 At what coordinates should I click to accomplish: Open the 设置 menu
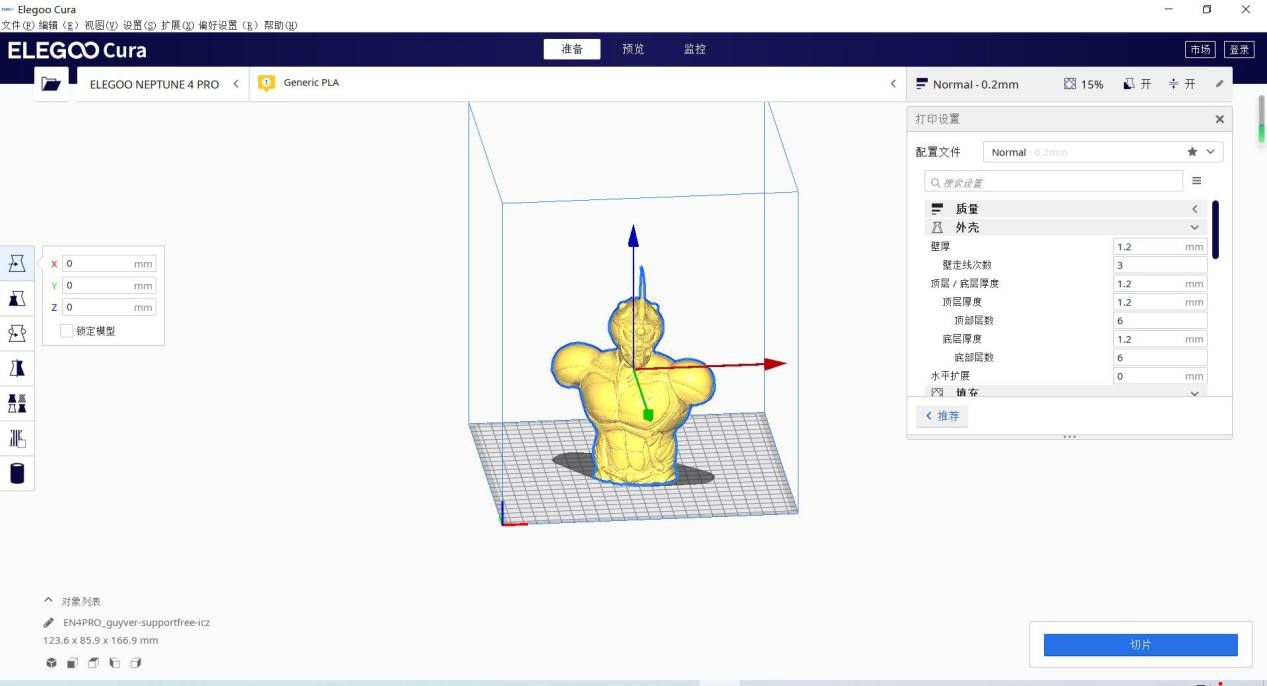point(140,25)
